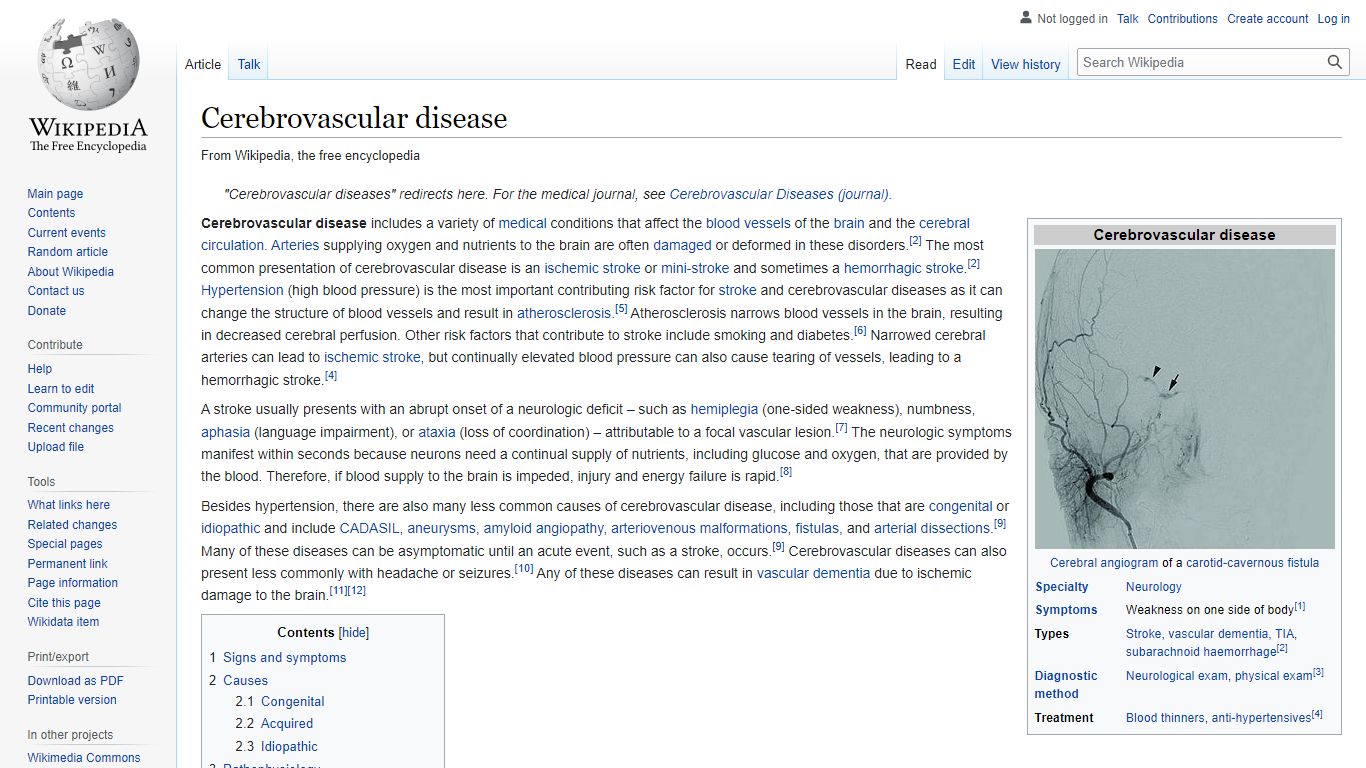Open vascular dementia link in paragraph

[x=814, y=573]
